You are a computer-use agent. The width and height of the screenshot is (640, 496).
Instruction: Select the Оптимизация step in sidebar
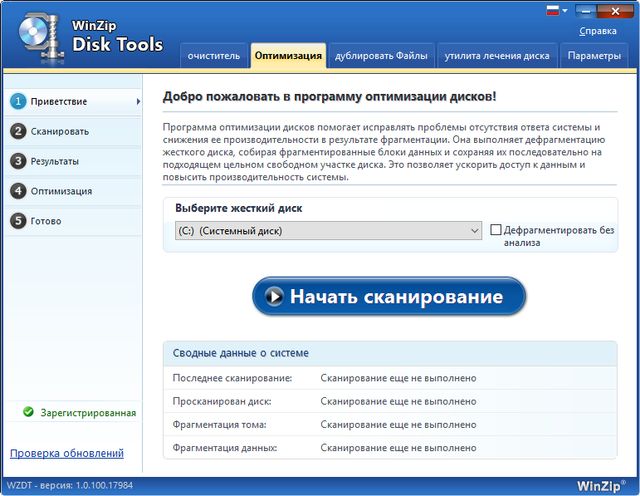pos(73,191)
